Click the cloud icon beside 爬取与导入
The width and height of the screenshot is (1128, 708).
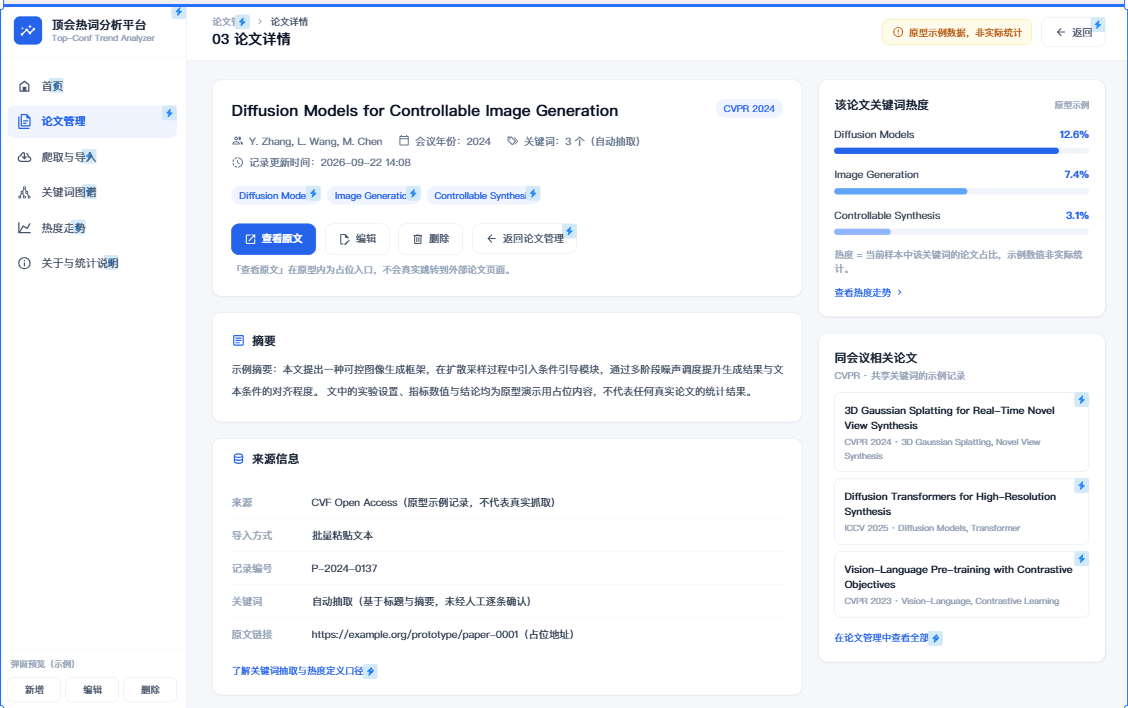(24, 157)
